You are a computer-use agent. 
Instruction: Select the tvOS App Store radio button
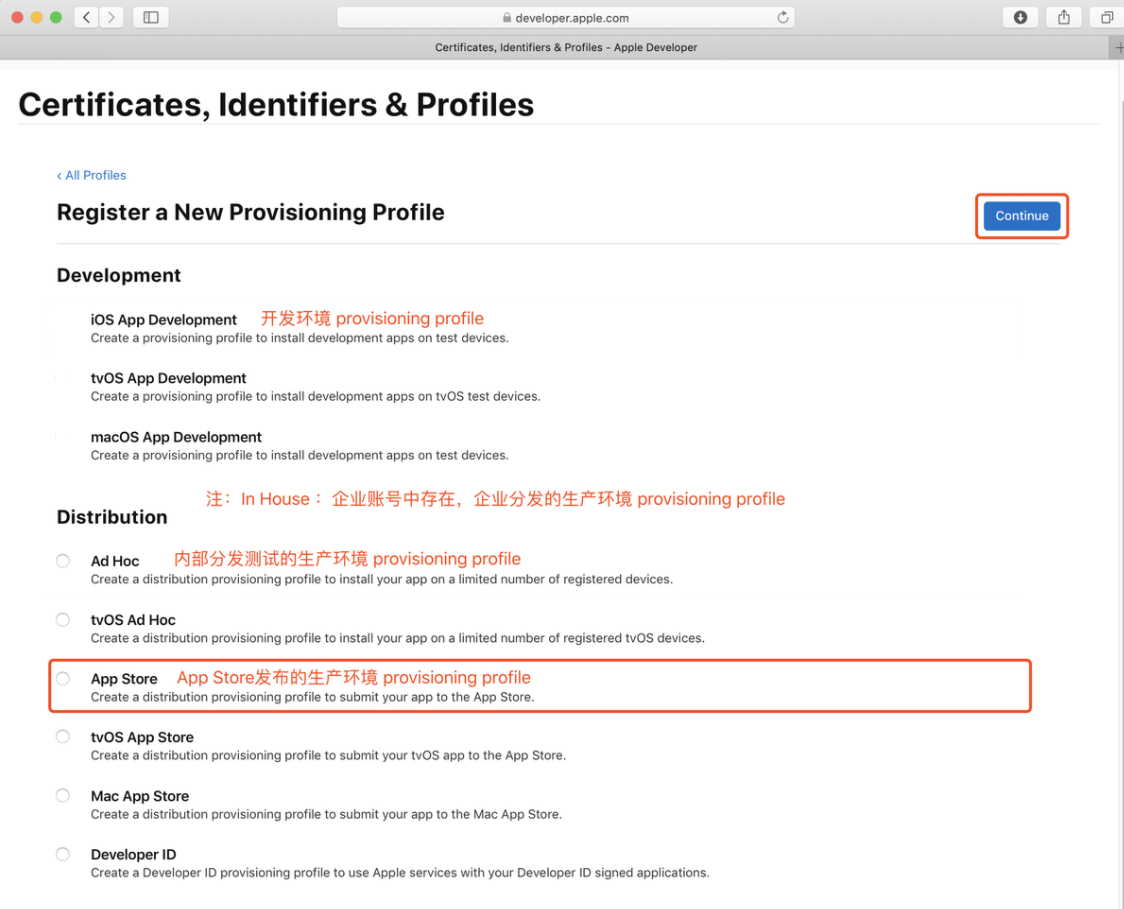pyautogui.click(x=63, y=737)
